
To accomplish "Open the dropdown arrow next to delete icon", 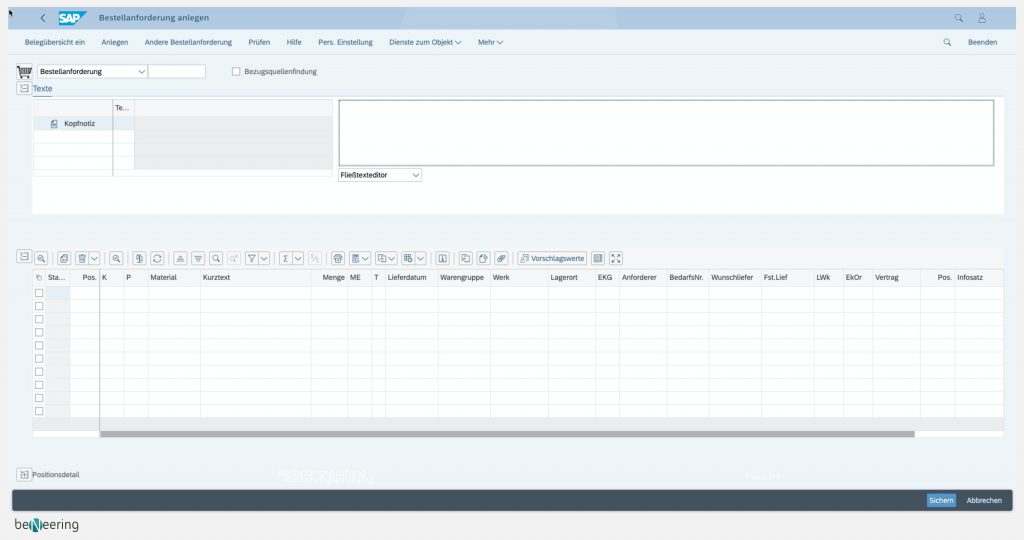I will [94, 259].
